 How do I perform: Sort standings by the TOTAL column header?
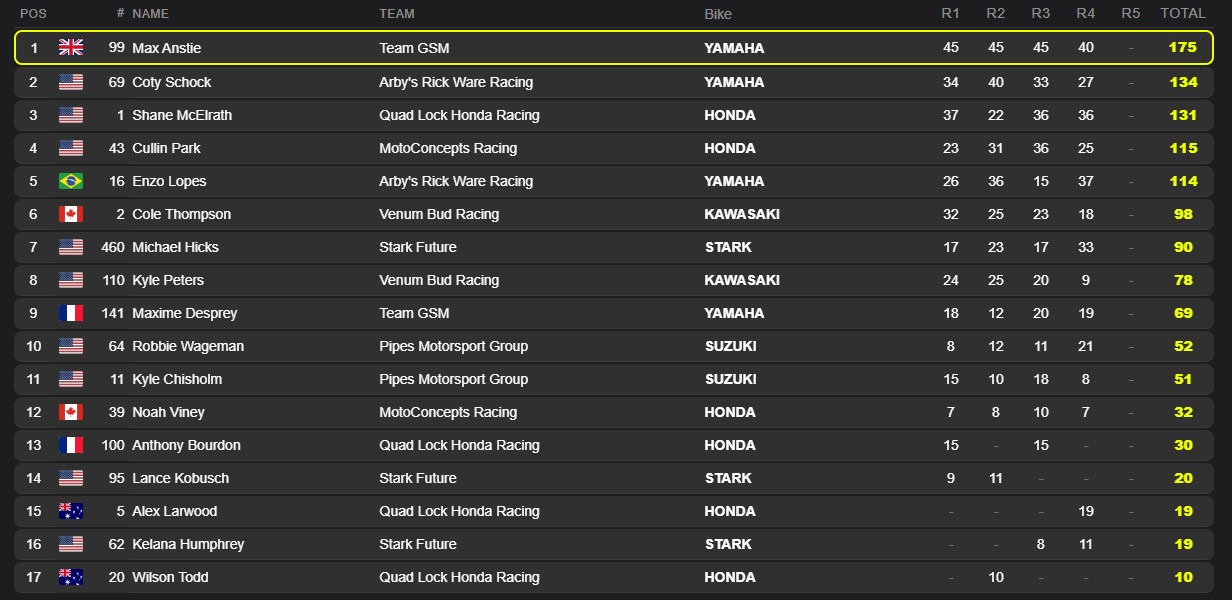point(1183,14)
